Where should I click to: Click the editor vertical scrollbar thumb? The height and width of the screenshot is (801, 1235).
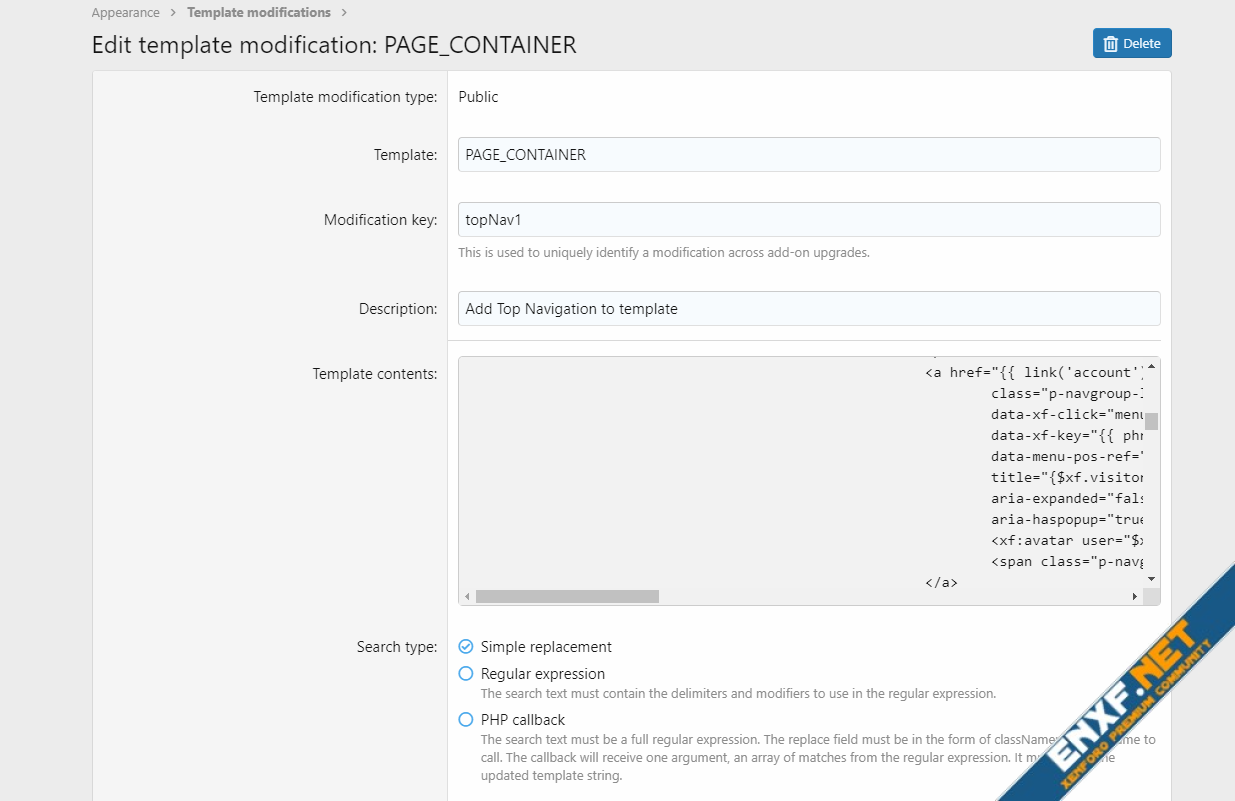coord(1152,421)
